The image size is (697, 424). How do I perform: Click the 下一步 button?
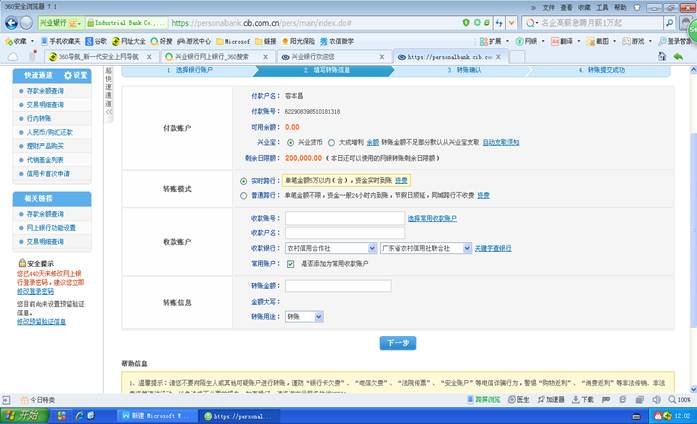(397, 343)
